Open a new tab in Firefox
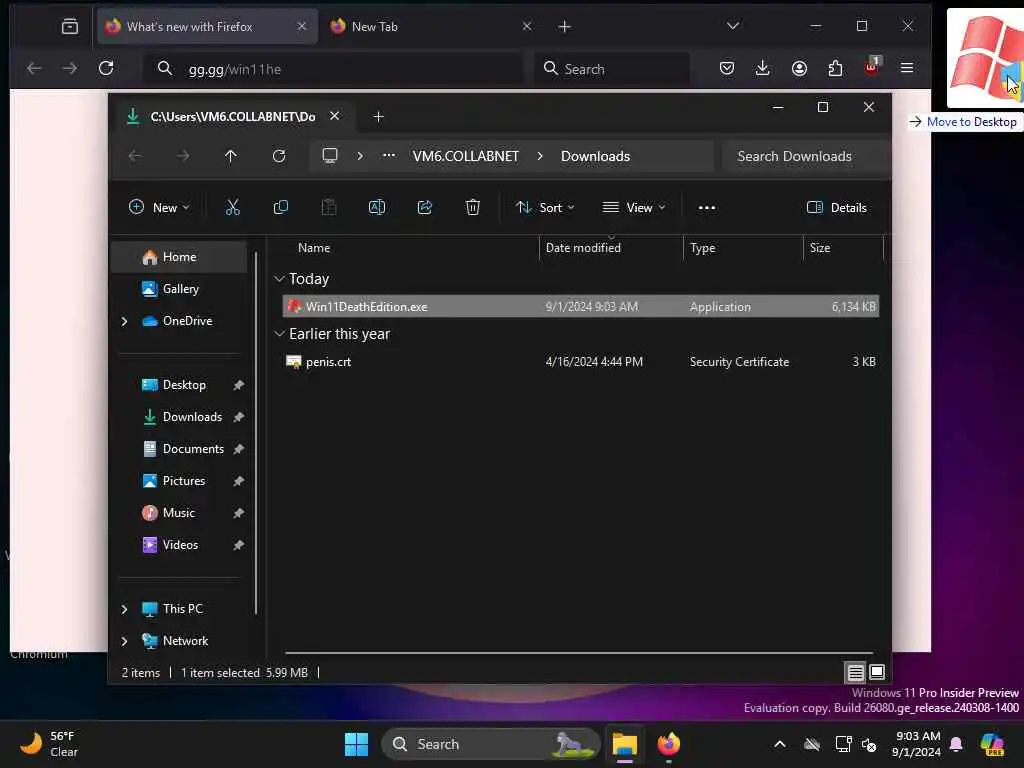The image size is (1024, 768). (x=565, y=26)
